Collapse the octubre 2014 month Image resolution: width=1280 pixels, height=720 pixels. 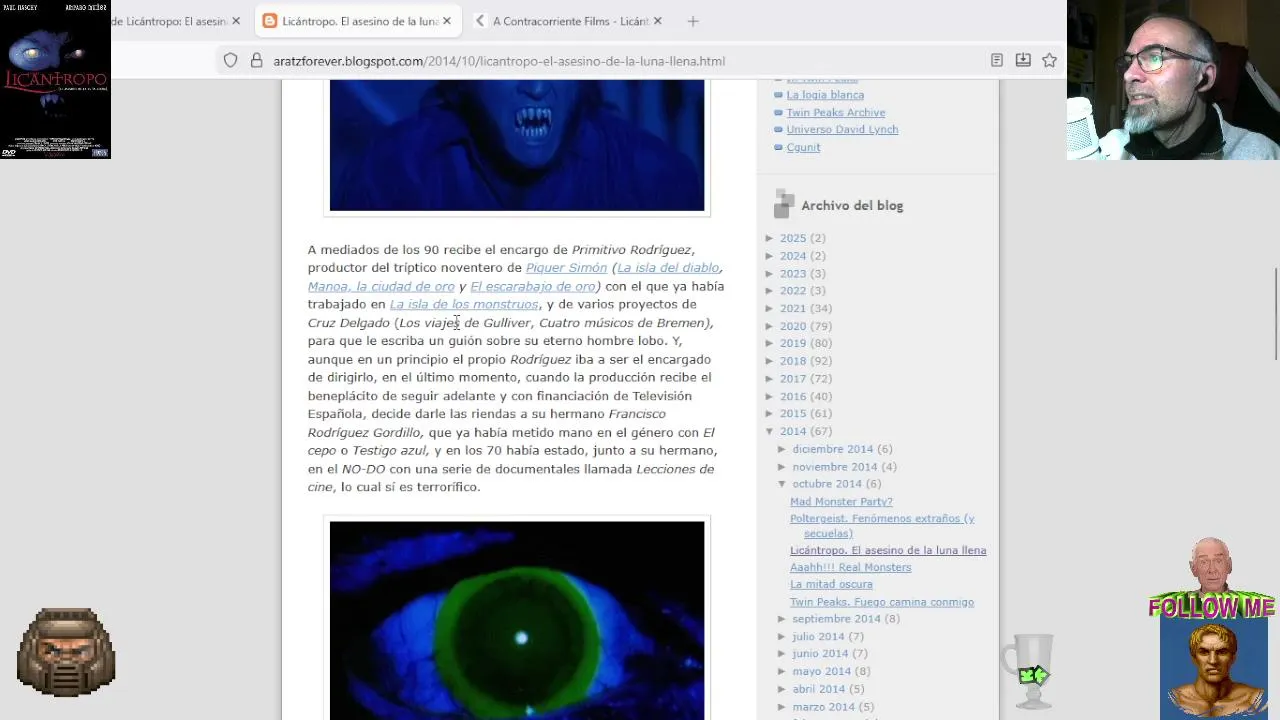pyautogui.click(x=782, y=484)
